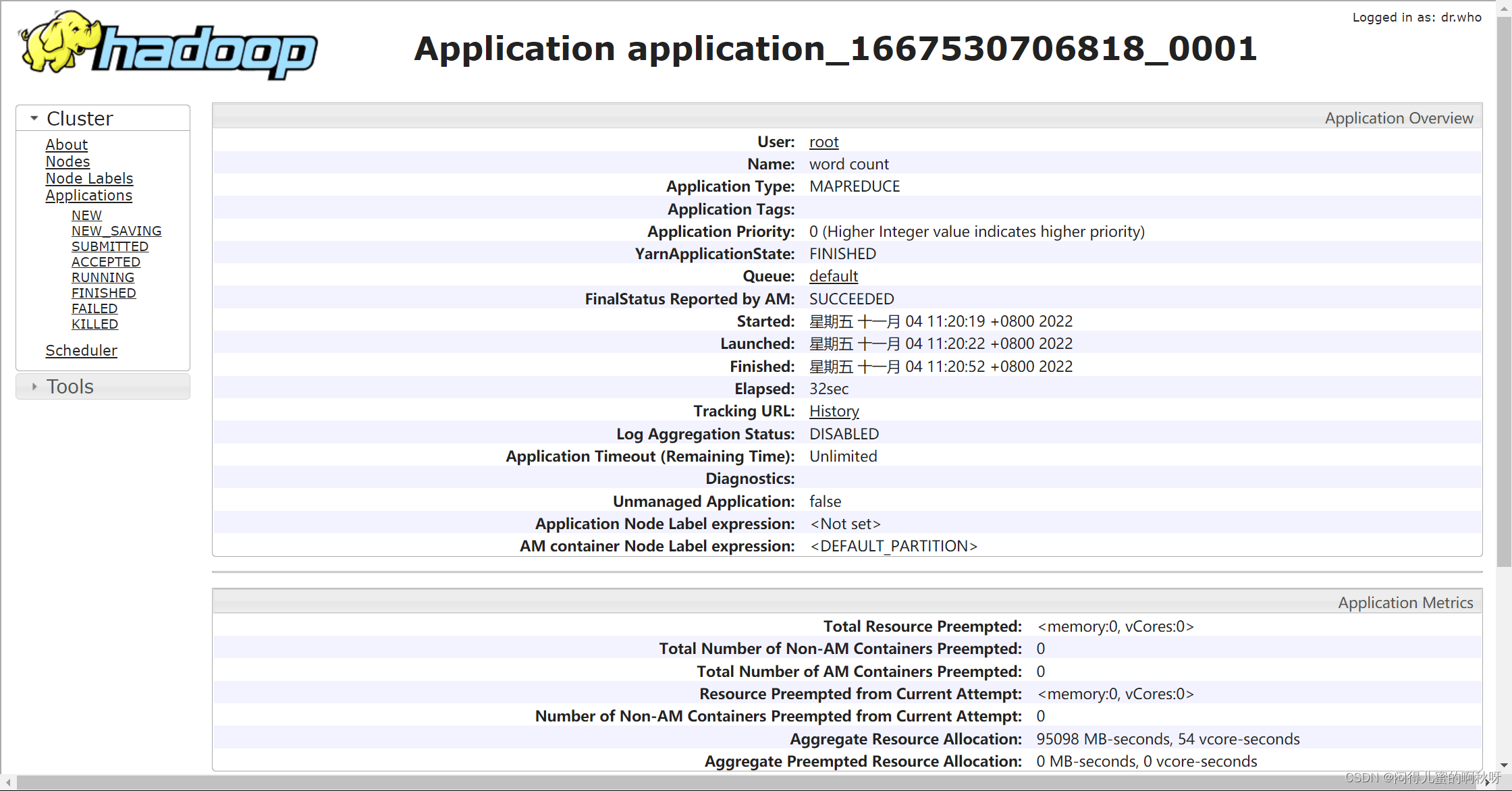Show NEW_SAVING applications
Viewport: 1512px width, 791px height.
point(116,231)
